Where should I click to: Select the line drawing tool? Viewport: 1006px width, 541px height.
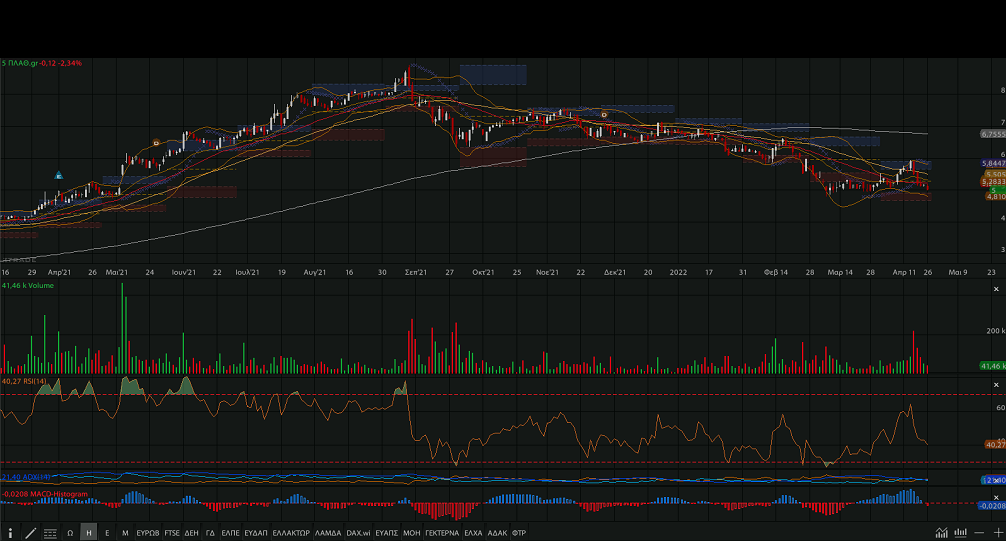coord(30,533)
